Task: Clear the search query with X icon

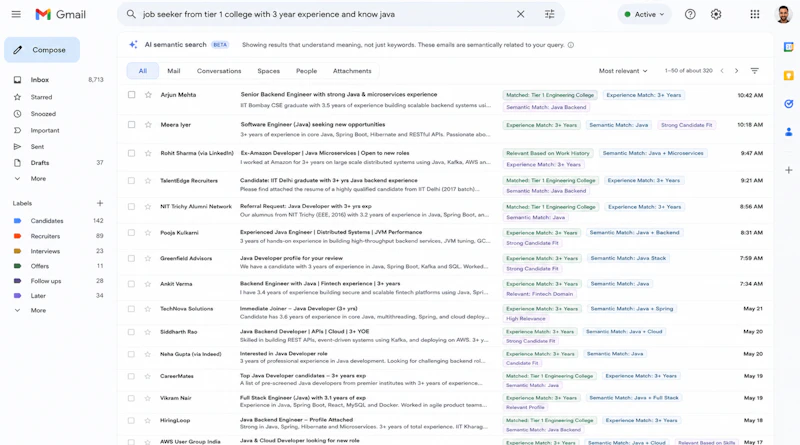Action: pyautogui.click(x=520, y=14)
